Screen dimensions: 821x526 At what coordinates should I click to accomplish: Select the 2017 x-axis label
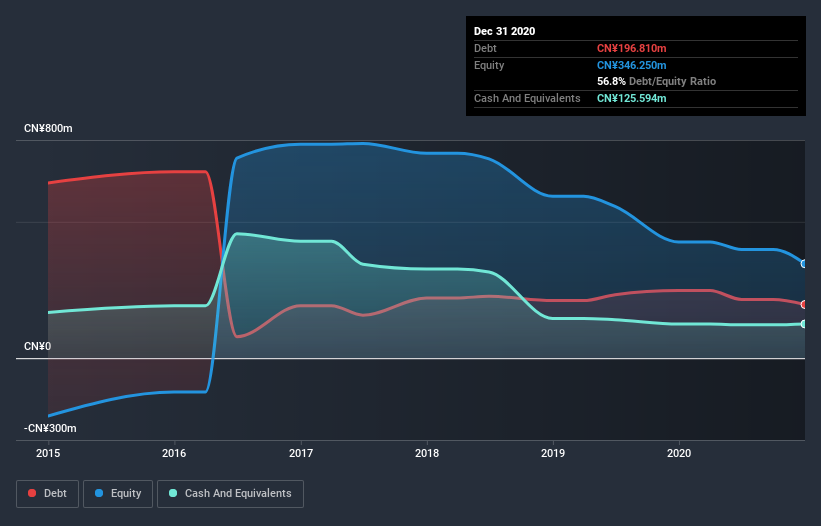301,453
